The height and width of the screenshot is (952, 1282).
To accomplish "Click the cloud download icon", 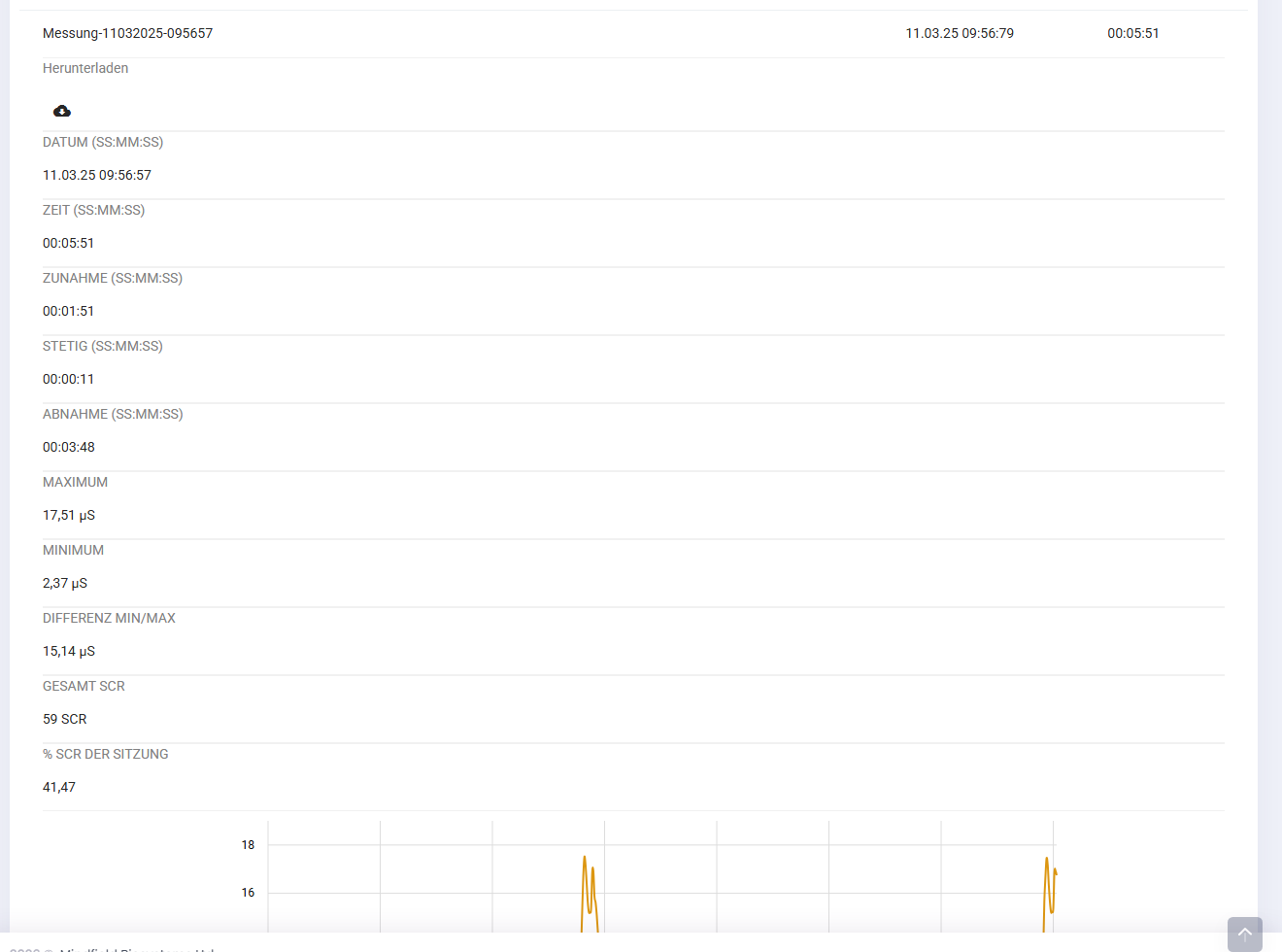I will (61, 111).
